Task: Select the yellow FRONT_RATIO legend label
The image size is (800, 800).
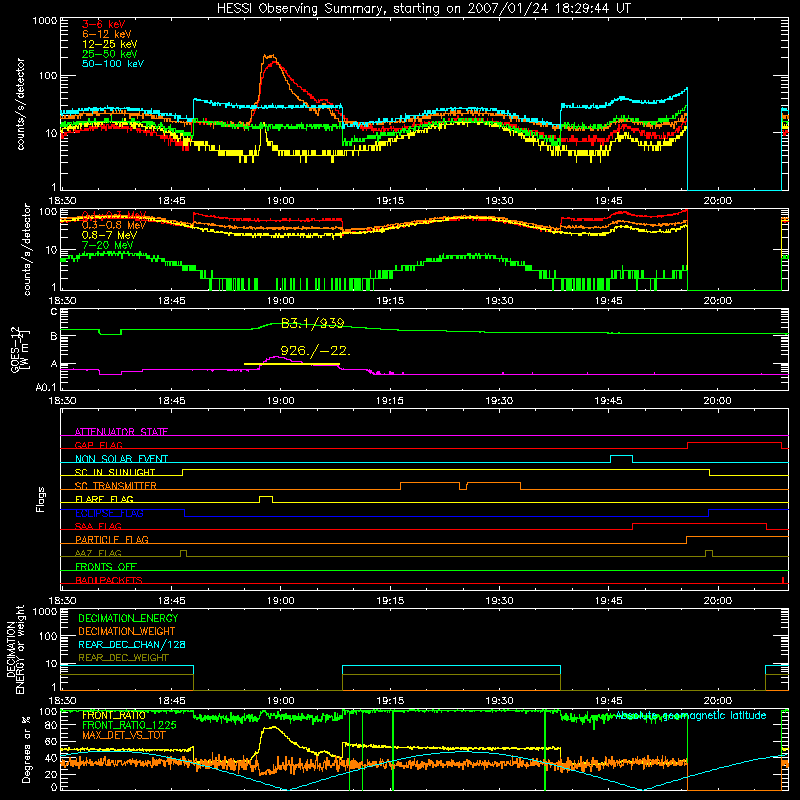Action: pos(114,715)
